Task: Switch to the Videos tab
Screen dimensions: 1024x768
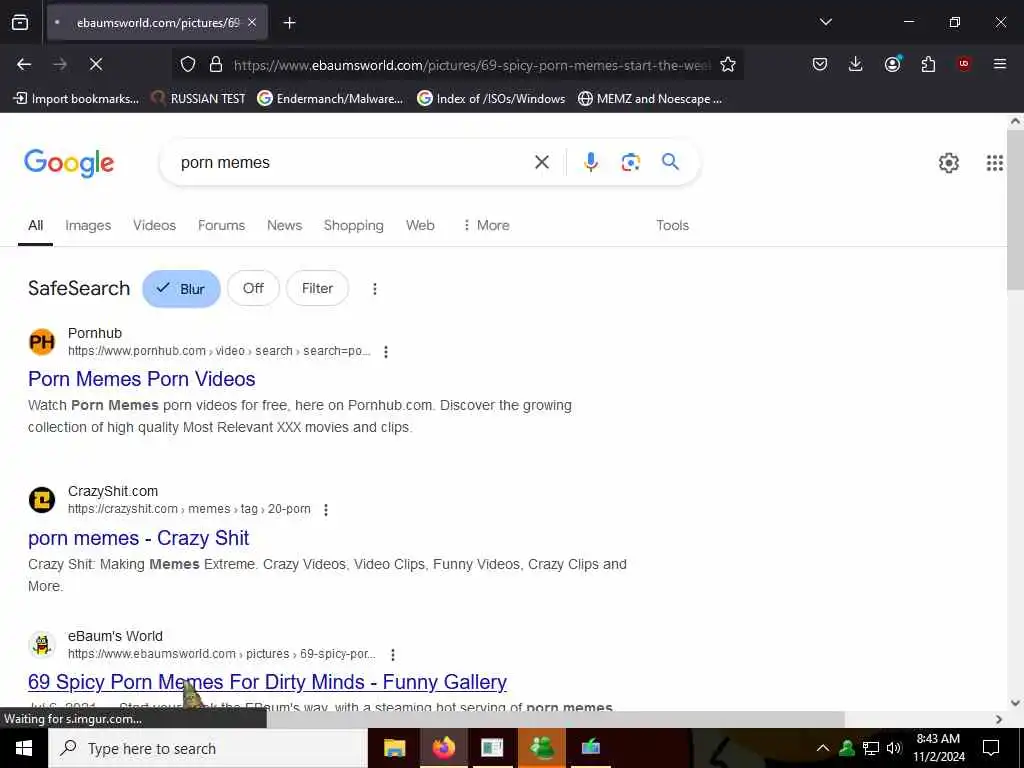Action: click(155, 225)
